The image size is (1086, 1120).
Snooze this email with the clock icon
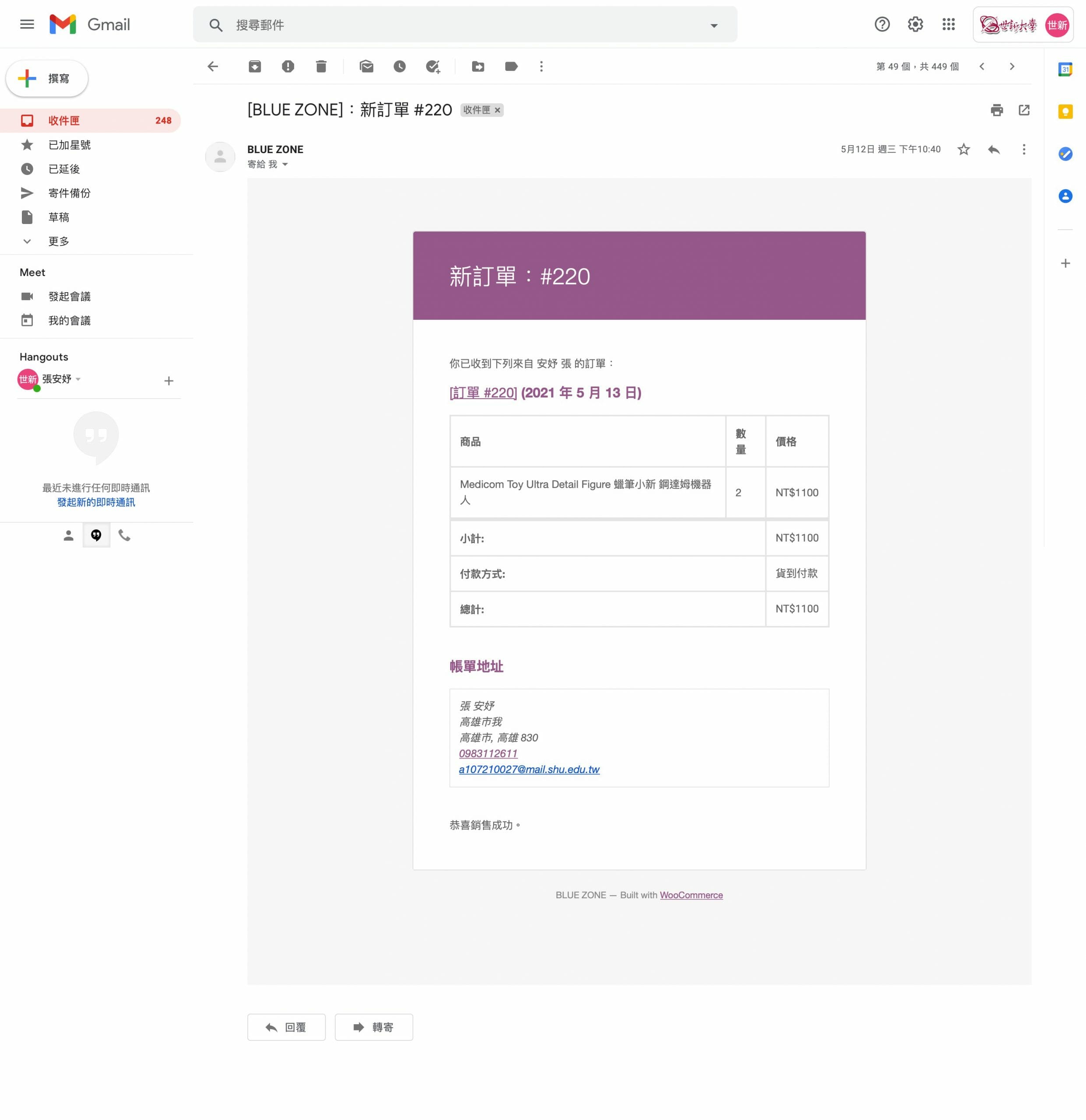point(399,66)
